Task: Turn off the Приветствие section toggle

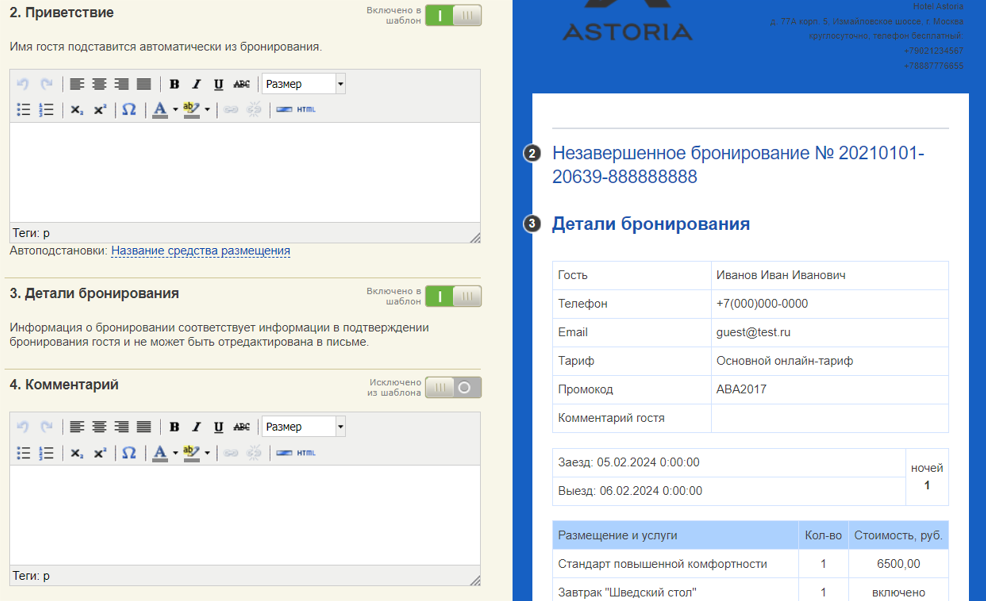Action: coord(453,16)
